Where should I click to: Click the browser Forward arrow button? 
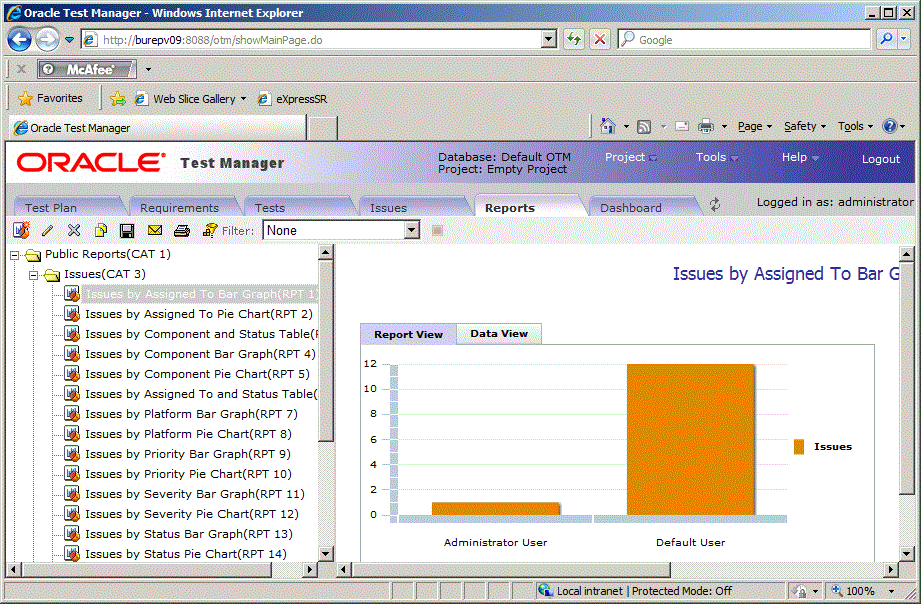tap(47, 39)
